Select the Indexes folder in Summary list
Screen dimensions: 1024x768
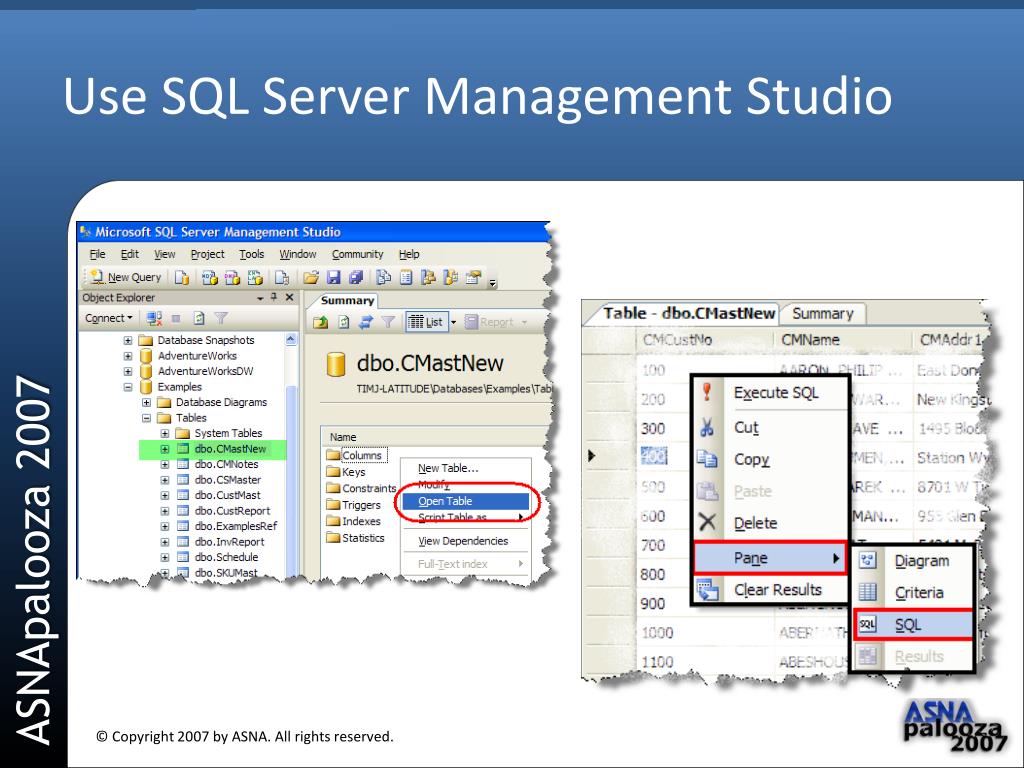click(x=353, y=521)
